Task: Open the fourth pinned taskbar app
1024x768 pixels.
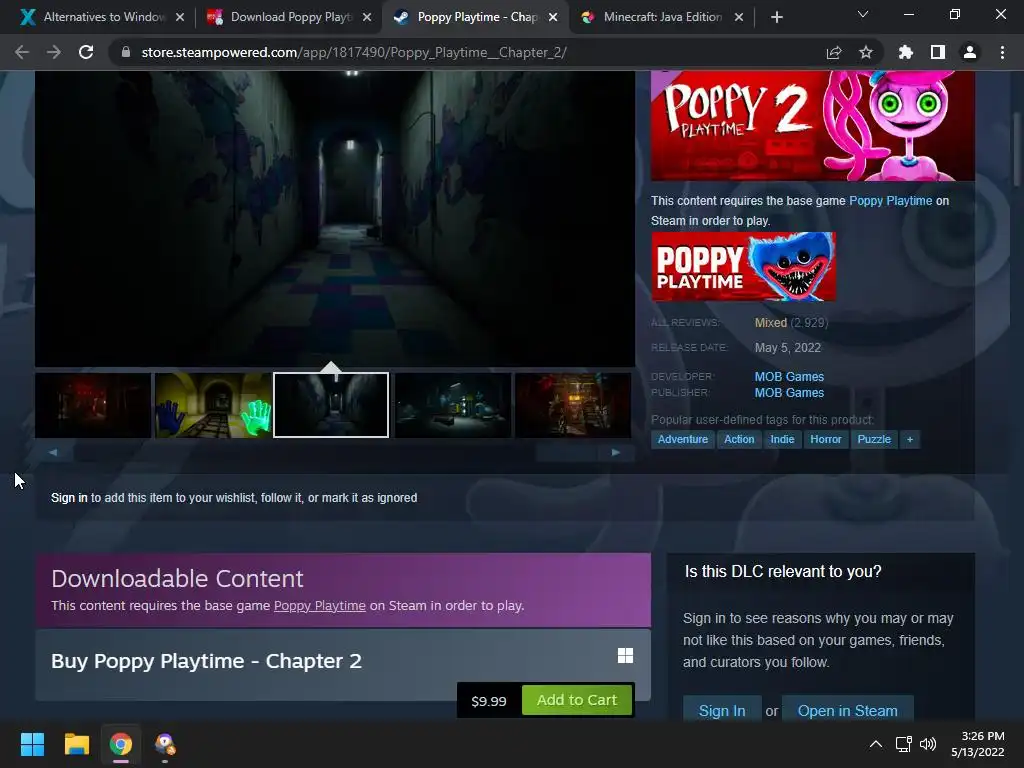Action: tap(165, 744)
